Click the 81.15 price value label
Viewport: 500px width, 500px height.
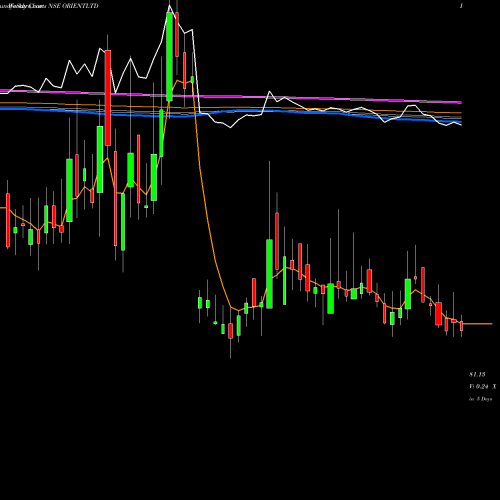click(x=477, y=375)
